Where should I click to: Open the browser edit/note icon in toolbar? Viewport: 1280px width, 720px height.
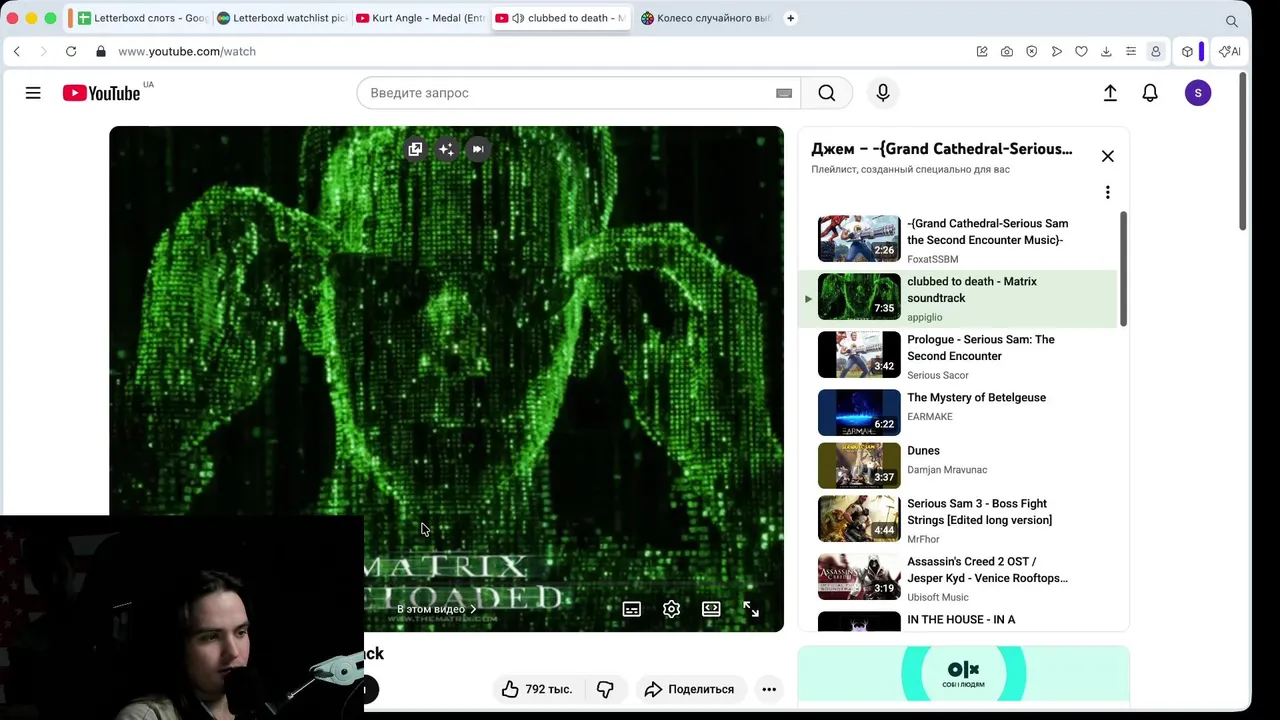point(982,51)
